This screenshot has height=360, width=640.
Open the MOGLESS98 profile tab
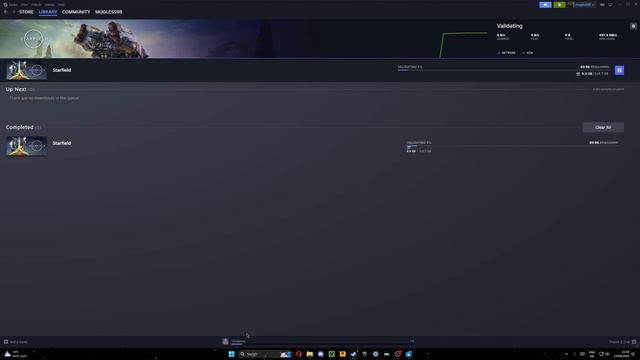tap(109, 12)
